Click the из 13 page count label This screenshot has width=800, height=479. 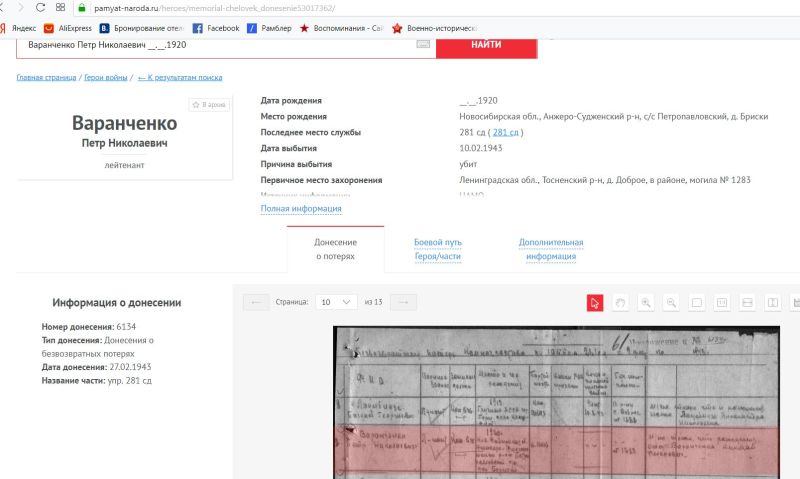[x=373, y=302]
